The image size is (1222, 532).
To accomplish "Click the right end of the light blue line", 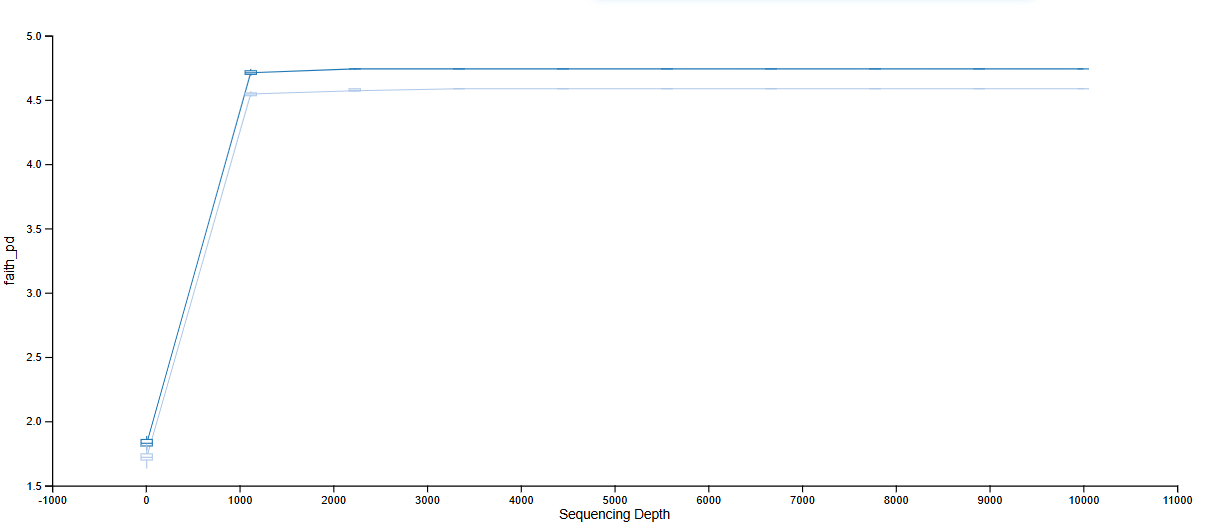I will (x=1086, y=89).
